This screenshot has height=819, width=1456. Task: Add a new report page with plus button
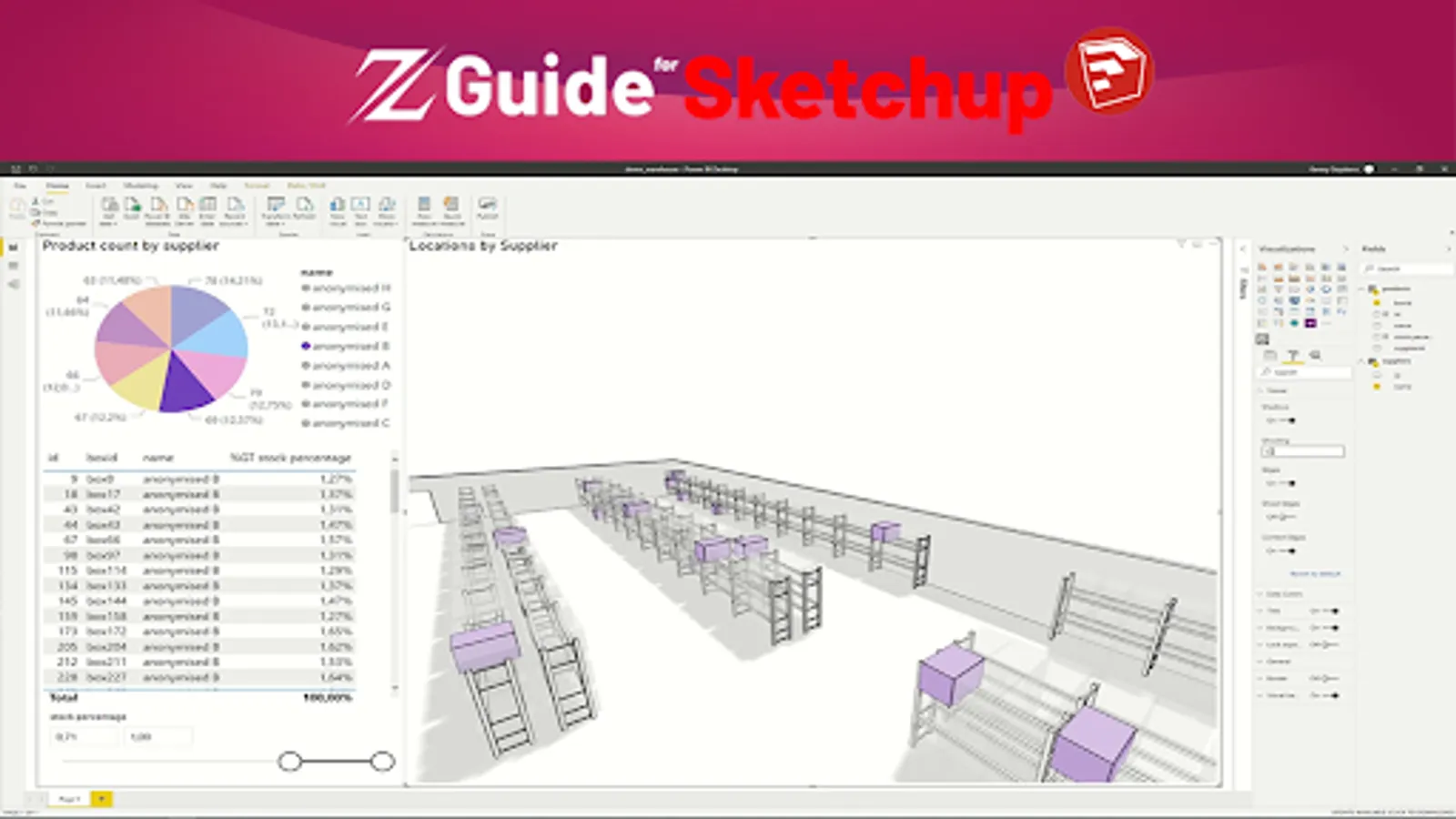102,799
